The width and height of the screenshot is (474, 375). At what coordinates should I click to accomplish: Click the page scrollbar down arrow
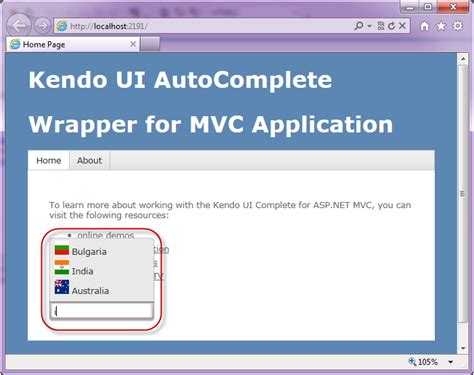(463, 348)
